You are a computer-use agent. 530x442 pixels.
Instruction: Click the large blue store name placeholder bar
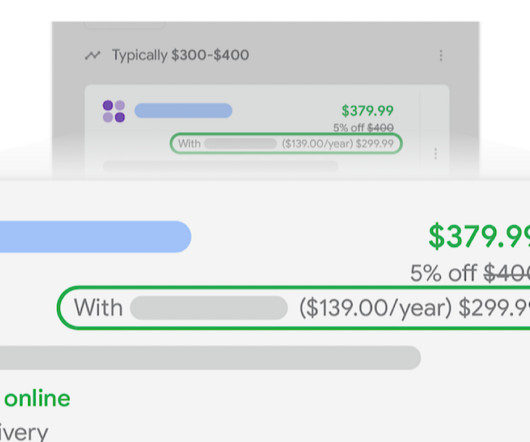pyautogui.click(x=96, y=237)
